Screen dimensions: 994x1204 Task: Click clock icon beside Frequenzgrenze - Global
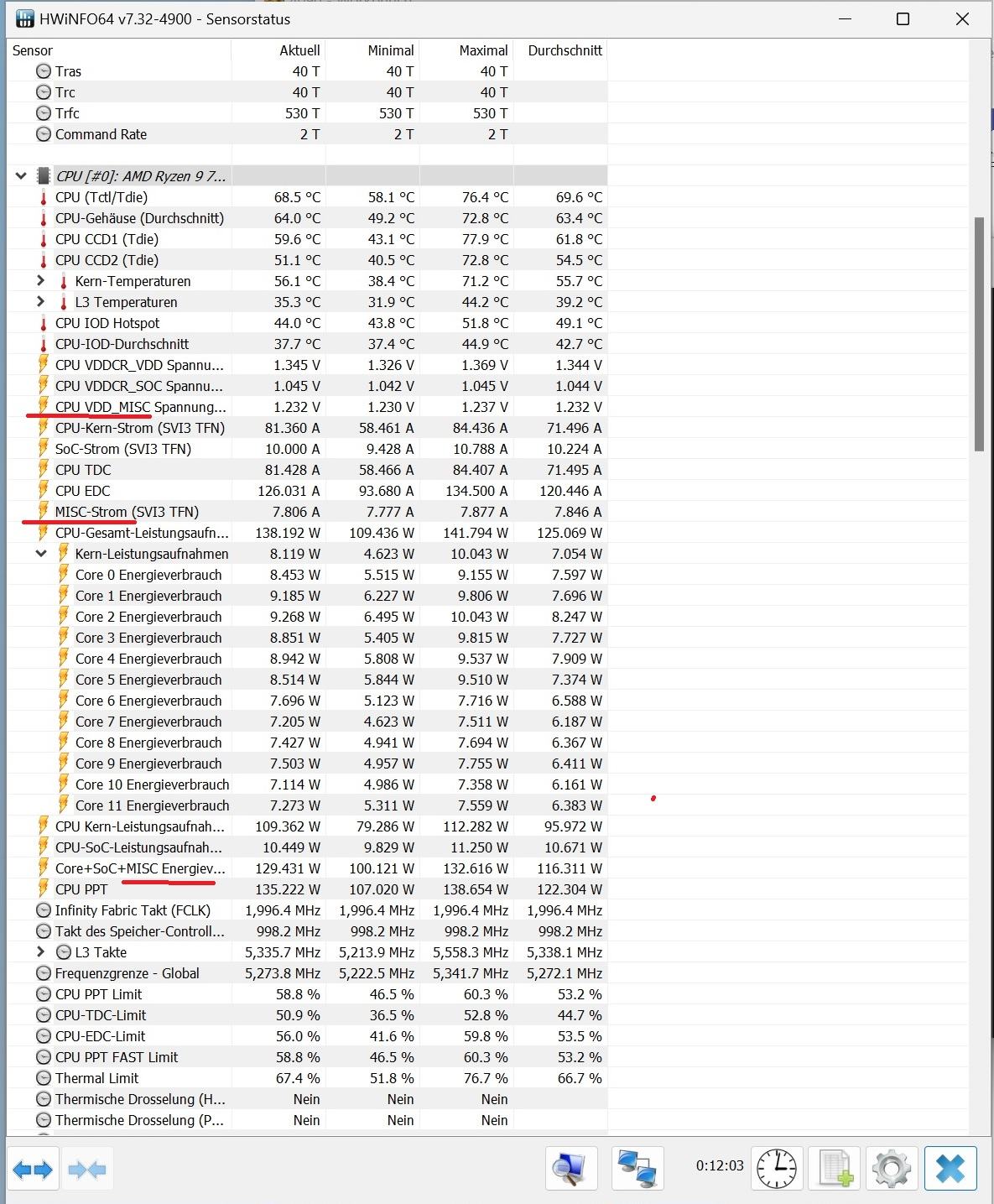click(44, 973)
